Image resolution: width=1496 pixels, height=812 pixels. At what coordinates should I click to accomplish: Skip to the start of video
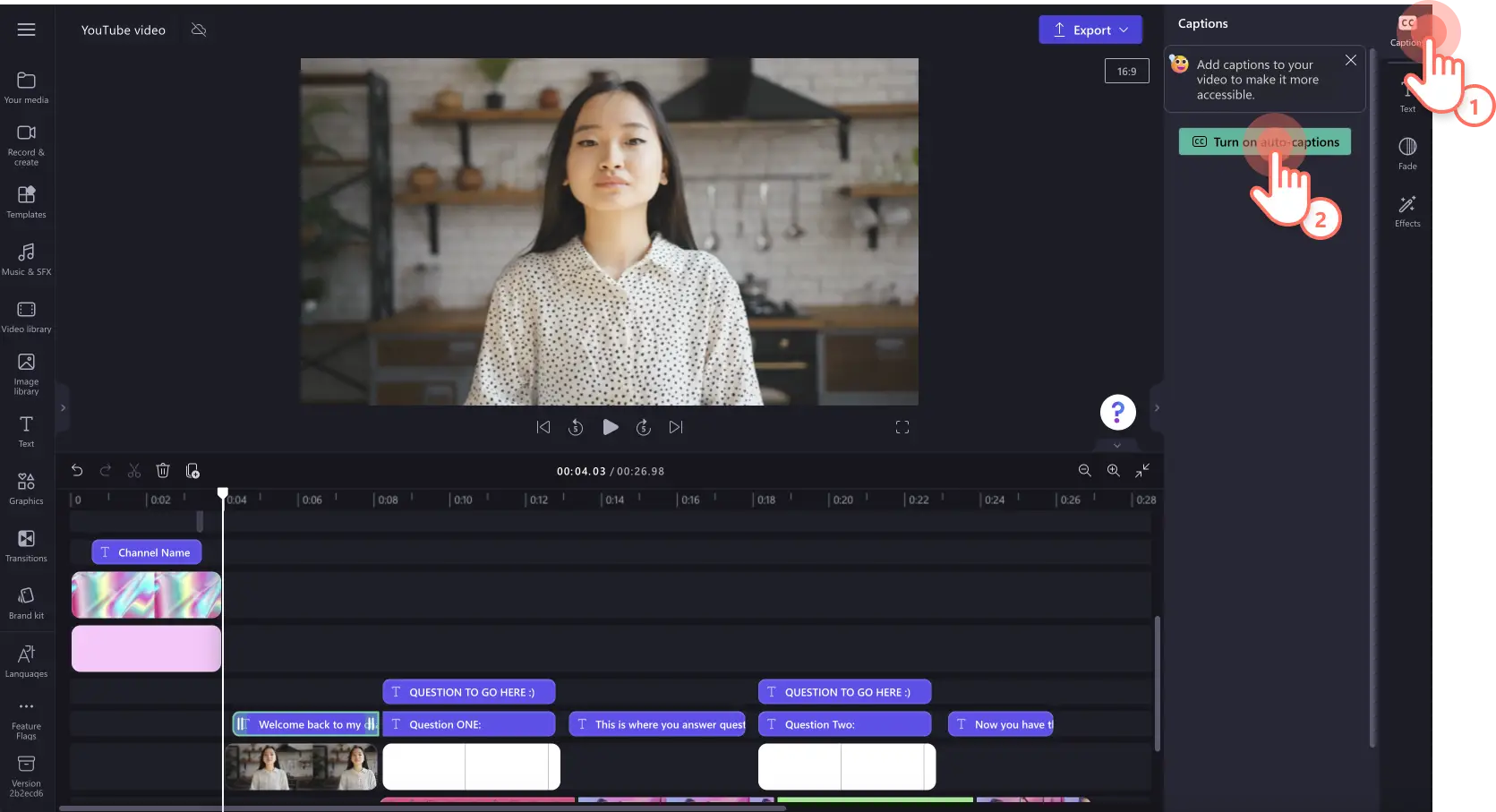pos(543,427)
